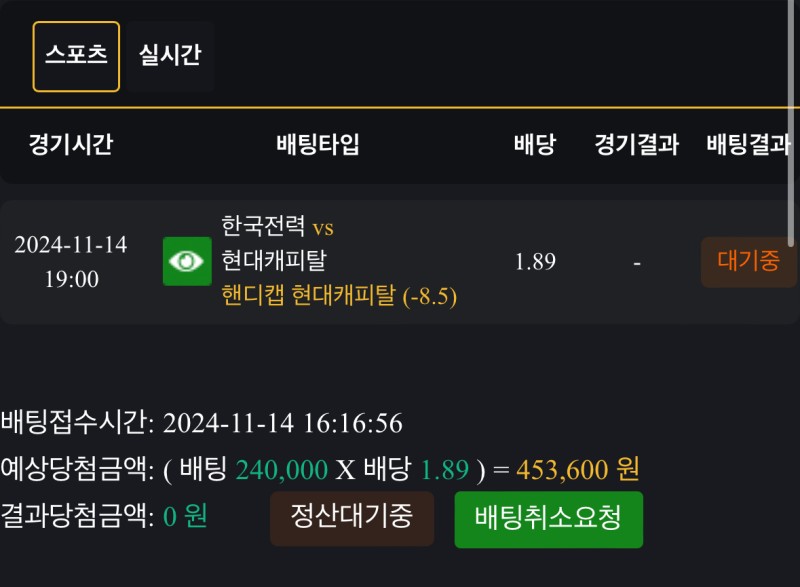Click the 핸디캡 현대캐피탈 (-8.5) bet line

click(x=339, y=296)
